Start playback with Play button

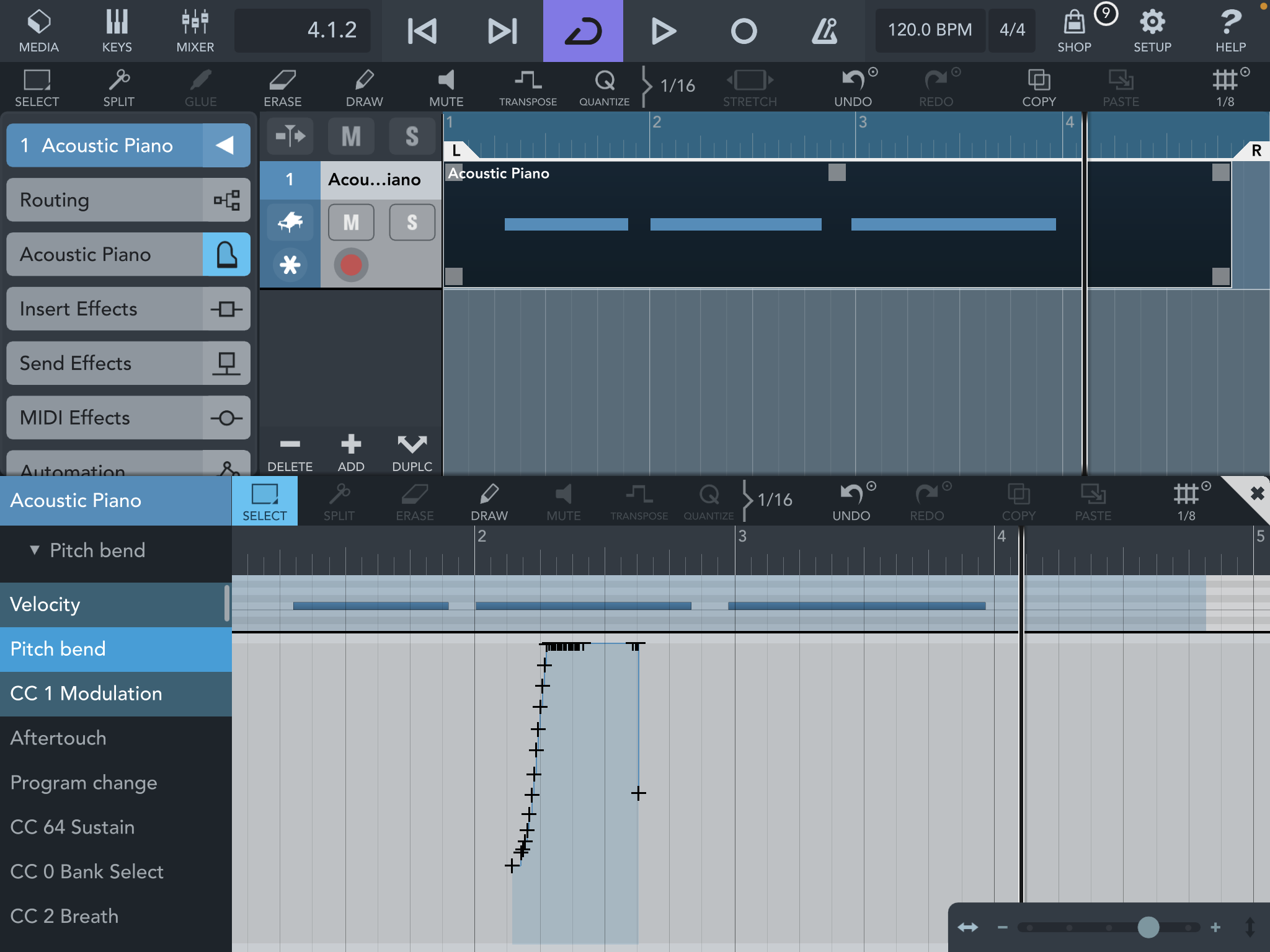[x=664, y=31]
